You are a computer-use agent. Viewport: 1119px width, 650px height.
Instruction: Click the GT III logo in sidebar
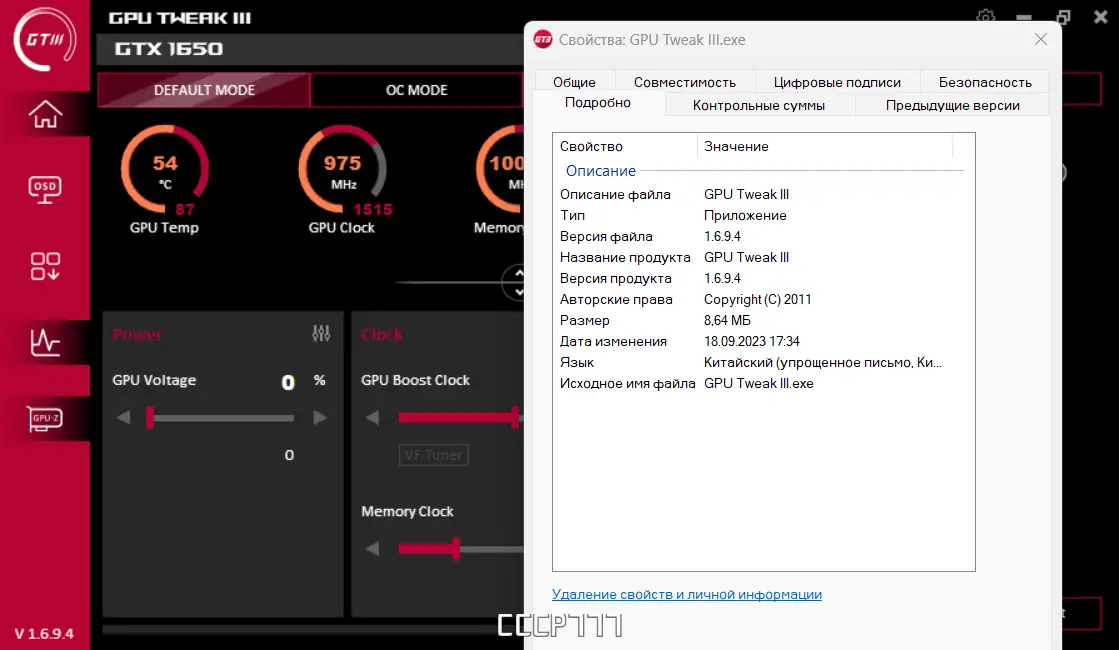tap(45, 39)
